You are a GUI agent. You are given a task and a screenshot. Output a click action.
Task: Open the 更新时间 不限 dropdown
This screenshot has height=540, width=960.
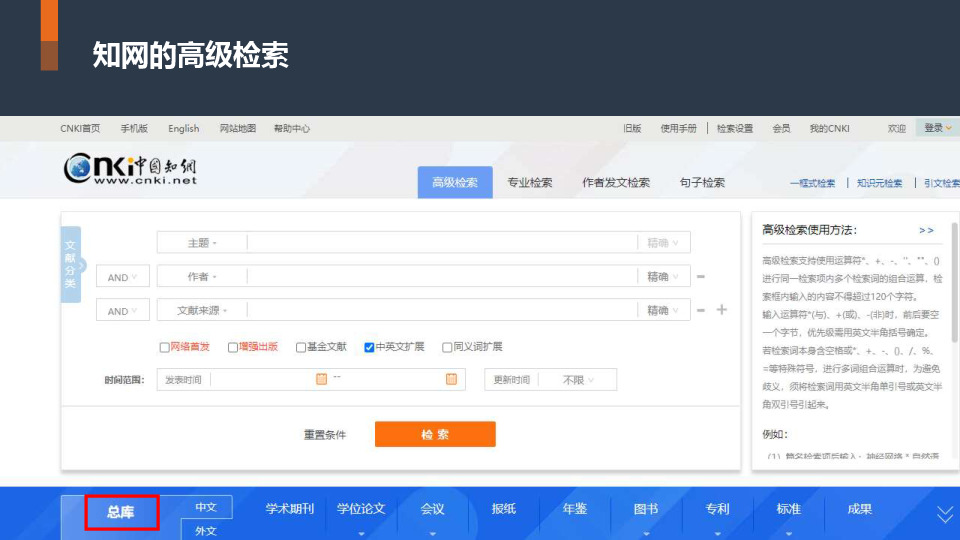(x=577, y=380)
